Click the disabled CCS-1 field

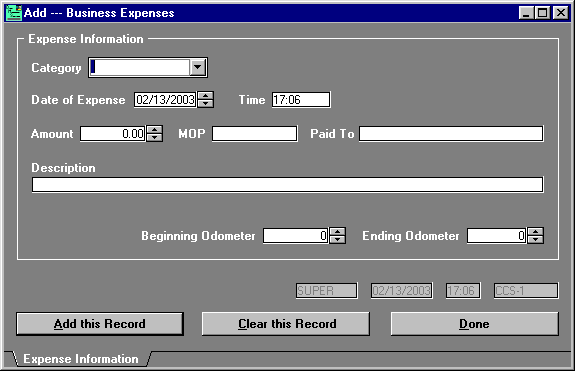point(526,291)
